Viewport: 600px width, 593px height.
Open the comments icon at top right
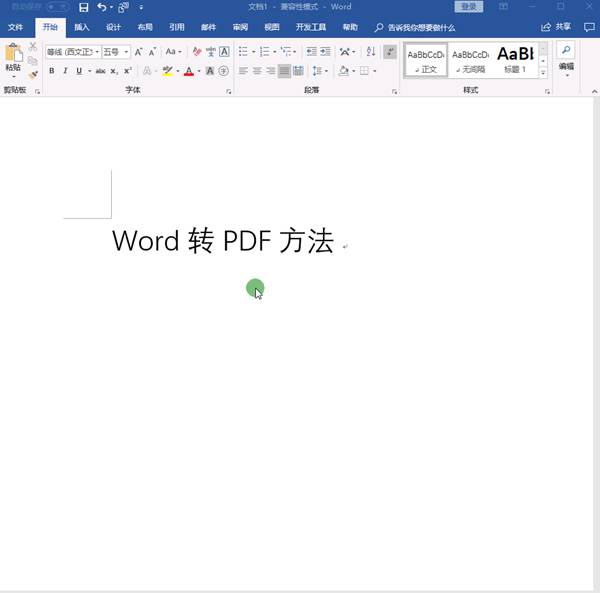[x=589, y=27]
